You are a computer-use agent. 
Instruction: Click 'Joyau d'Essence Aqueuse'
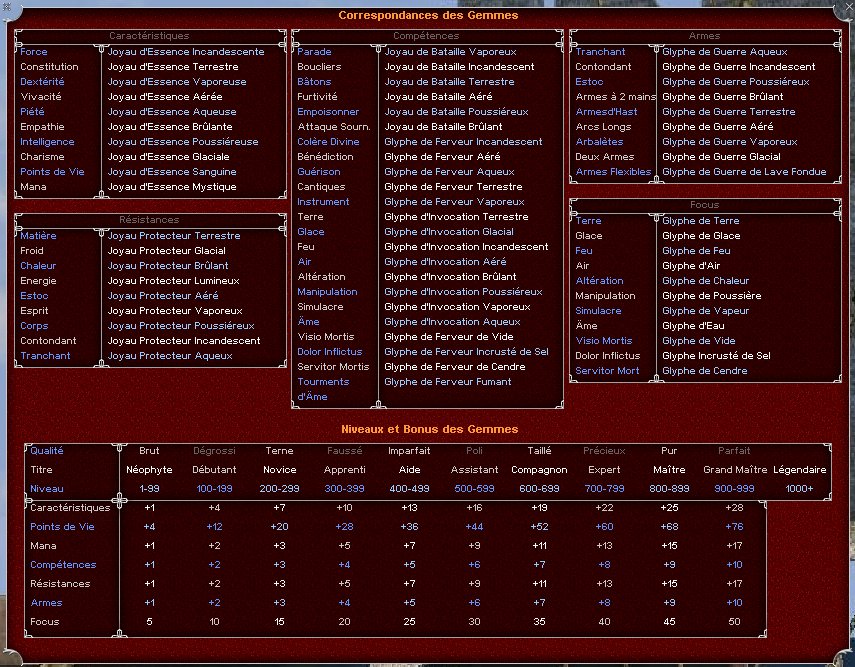coord(172,112)
